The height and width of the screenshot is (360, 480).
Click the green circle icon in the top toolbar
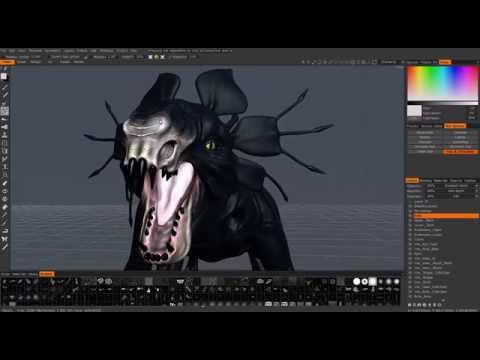pos(156,57)
